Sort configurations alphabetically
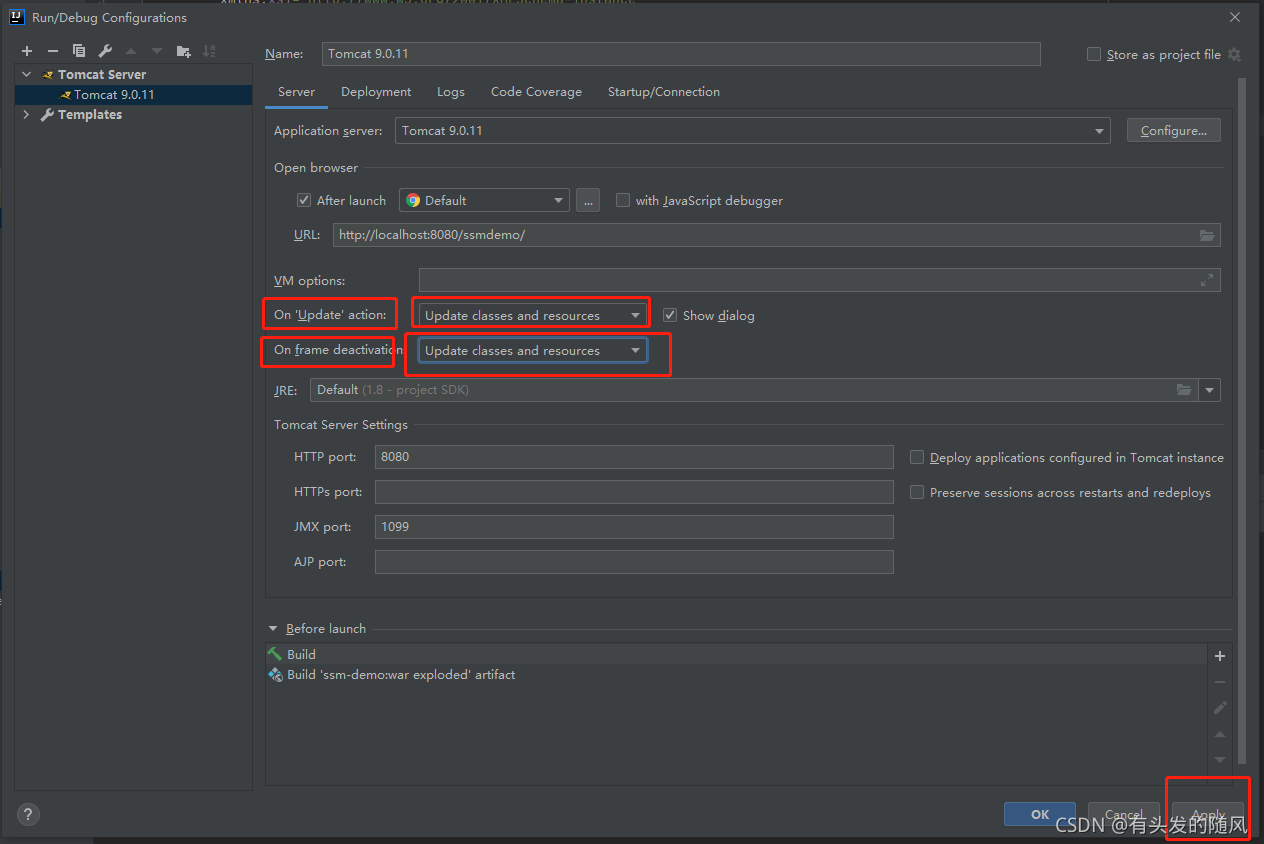This screenshot has width=1264, height=844. [x=209, y=51]
